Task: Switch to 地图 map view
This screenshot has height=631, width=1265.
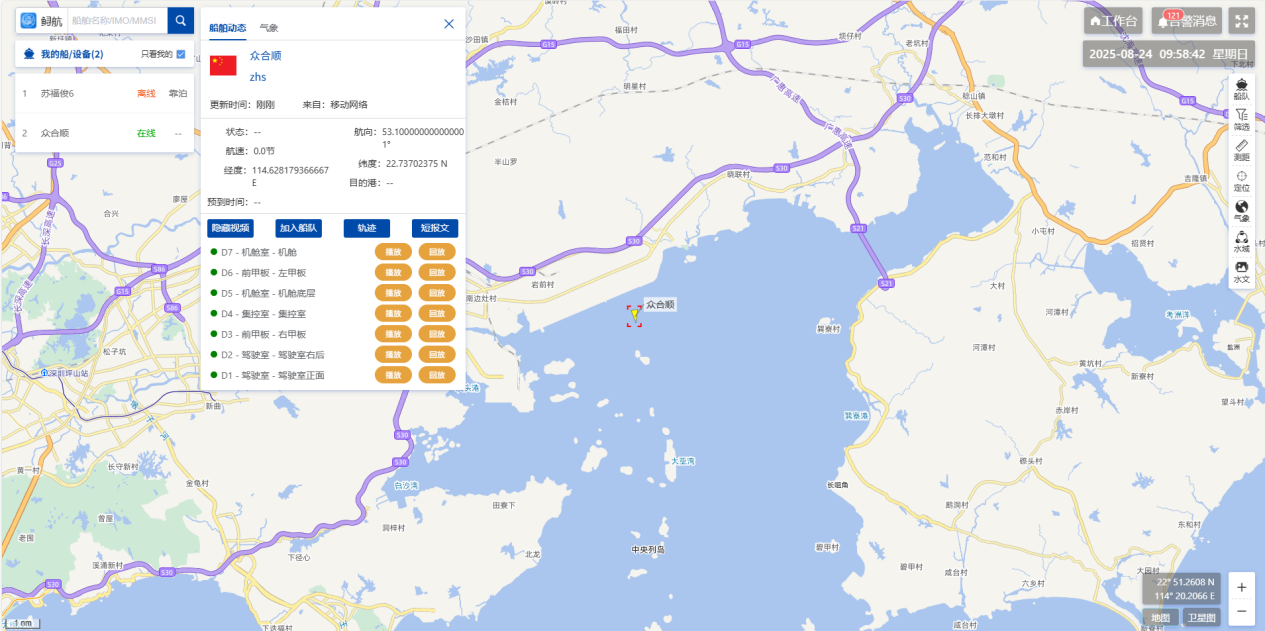Action: (x=1160, y=618)
